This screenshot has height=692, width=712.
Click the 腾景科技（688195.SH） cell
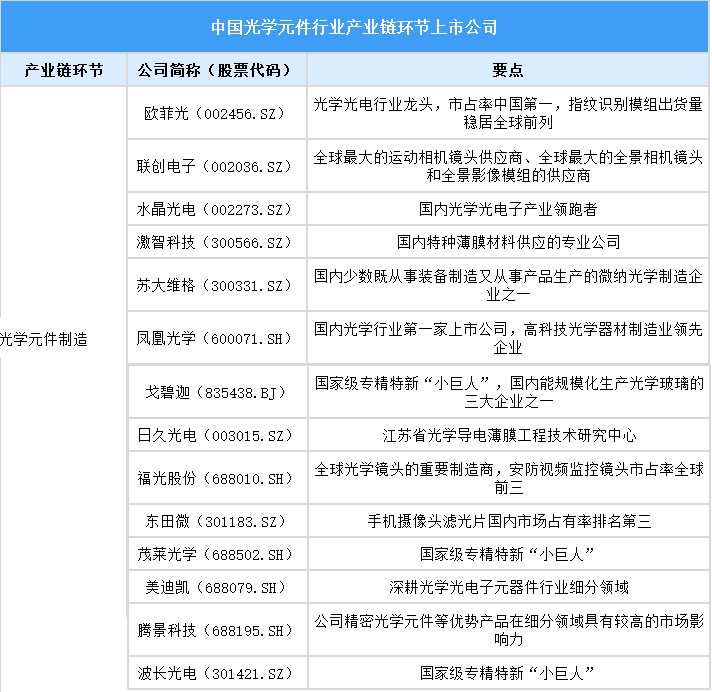(x=218, y=630)
